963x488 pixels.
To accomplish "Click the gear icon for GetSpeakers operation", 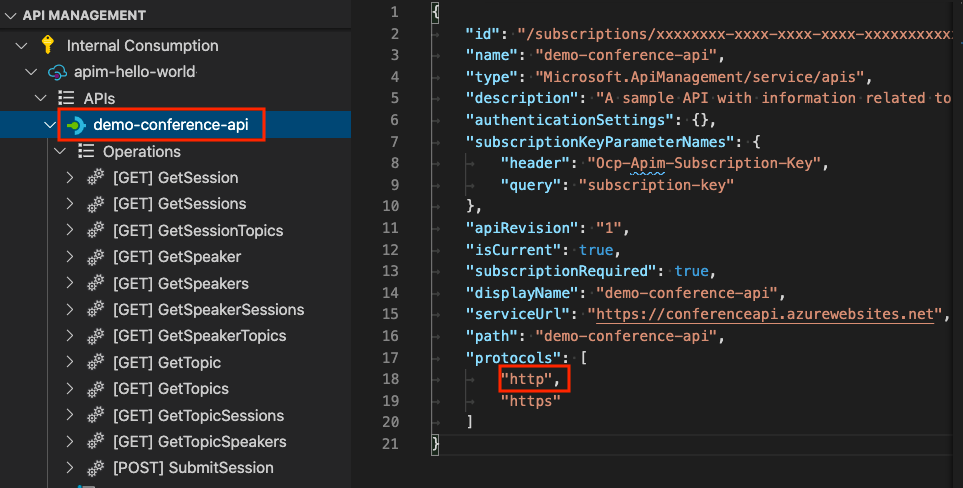I will pyautogui.click(x=96, y=283).
